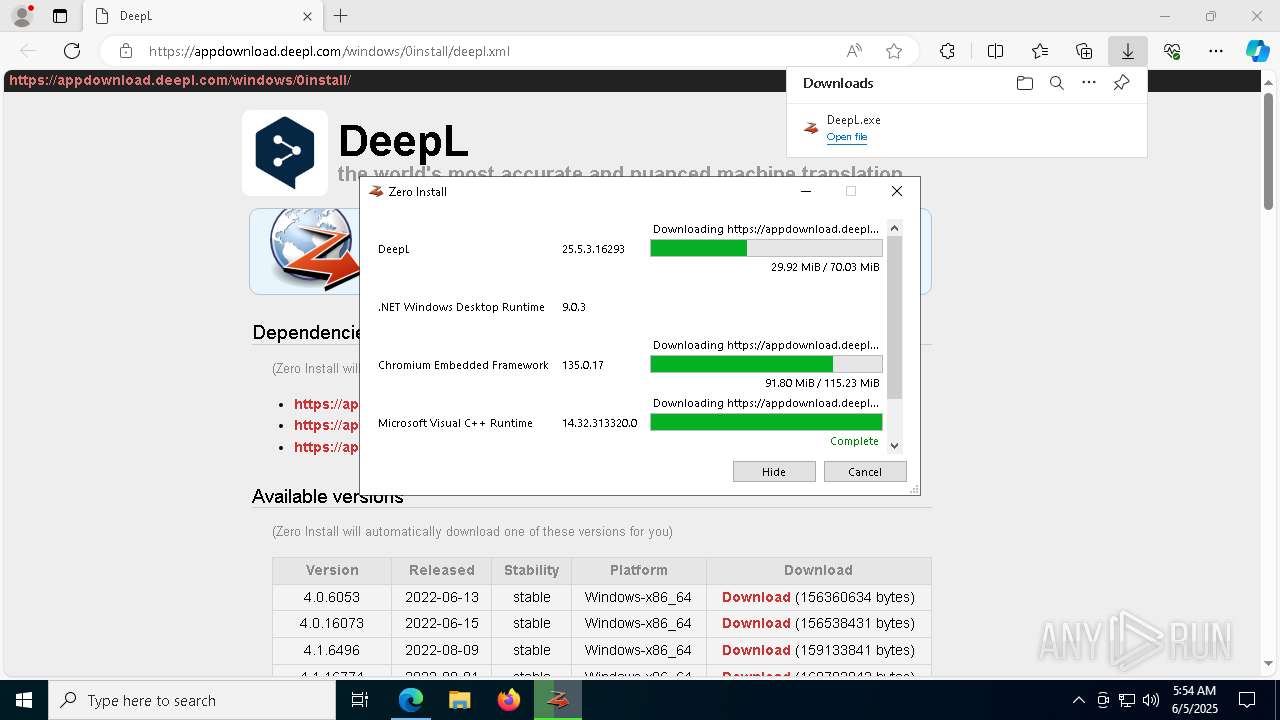Click Zero Install list scrollbar thumb
Screen dimensions: 1280x720
[895, 317]
